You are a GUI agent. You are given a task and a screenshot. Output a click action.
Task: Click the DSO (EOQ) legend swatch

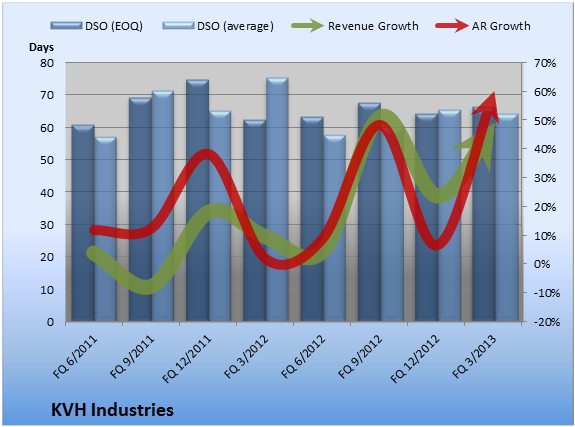(66, 25)
